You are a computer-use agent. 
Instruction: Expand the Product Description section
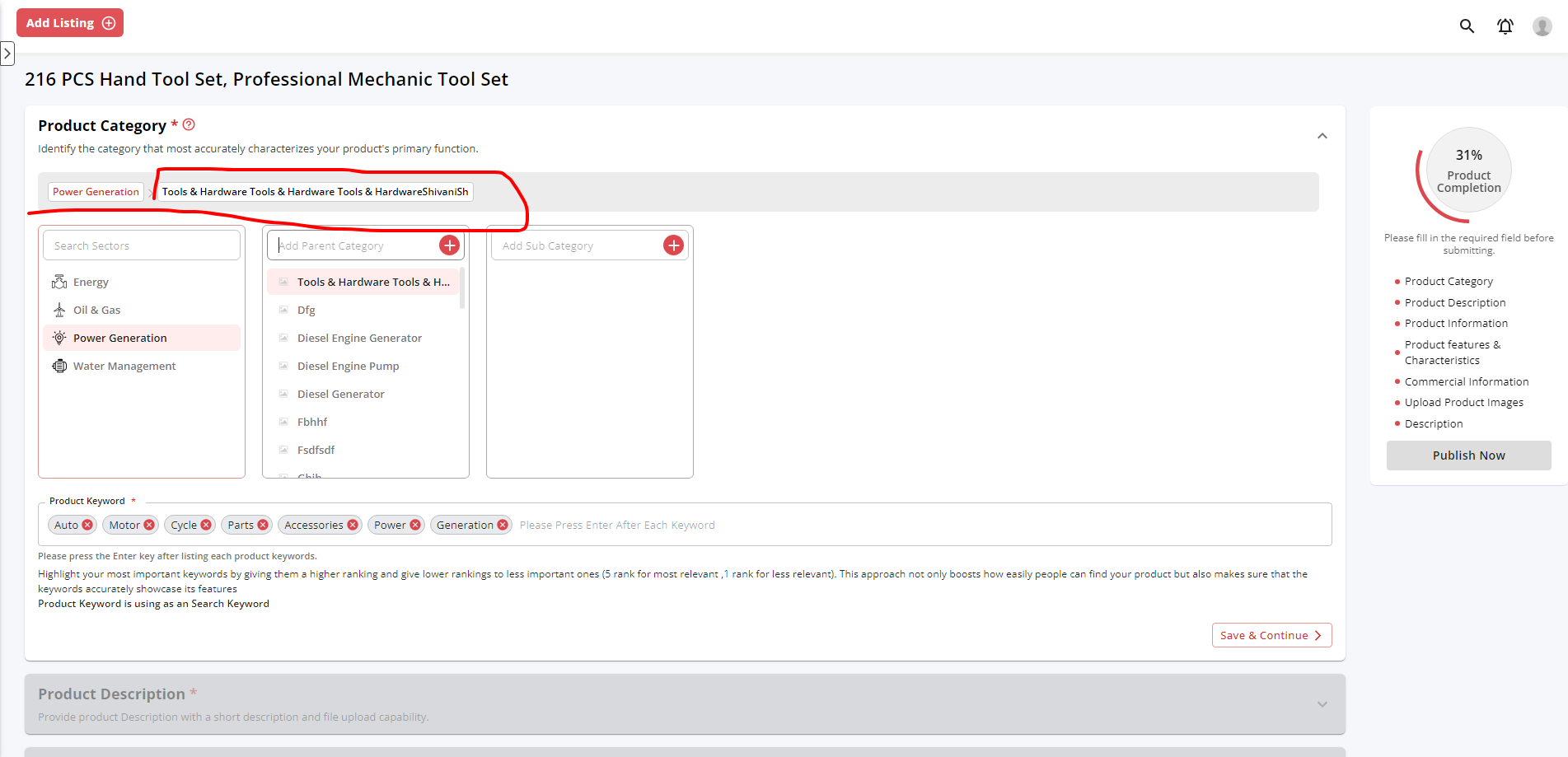1322,704
